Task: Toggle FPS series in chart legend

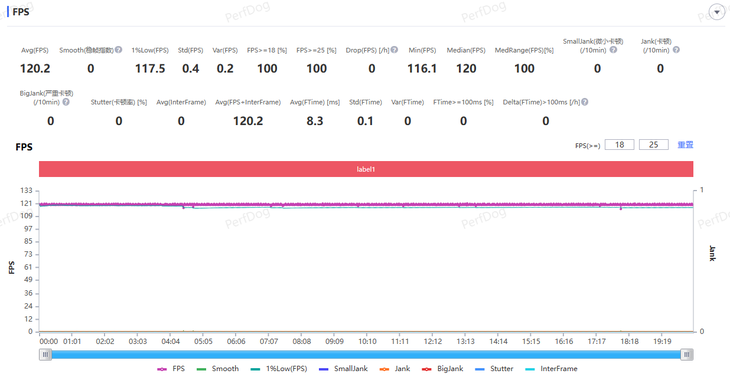Action: pyautogui.click(x=171, y=369)
